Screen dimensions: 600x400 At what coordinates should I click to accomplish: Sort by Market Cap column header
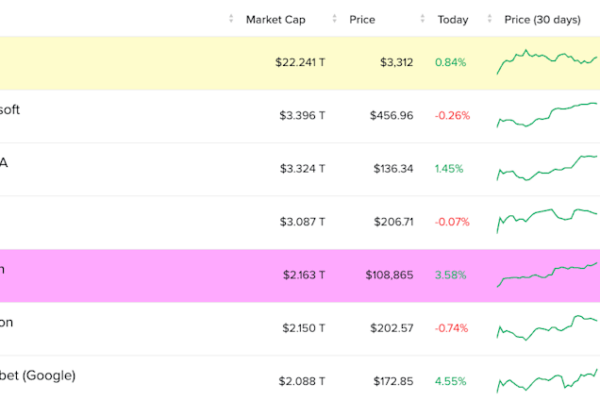click(276, 20)
